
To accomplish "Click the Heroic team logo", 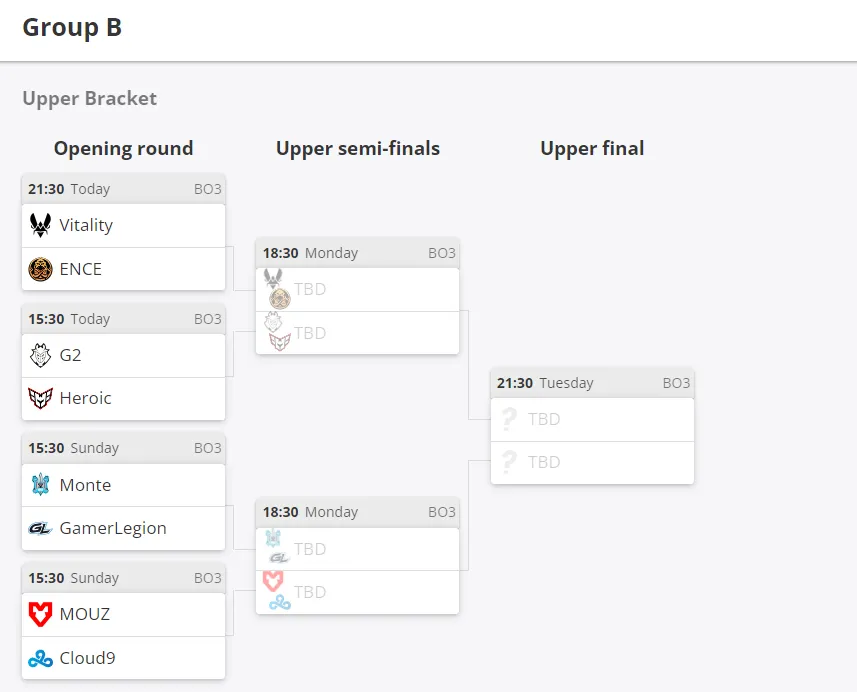I will (40, 398).
